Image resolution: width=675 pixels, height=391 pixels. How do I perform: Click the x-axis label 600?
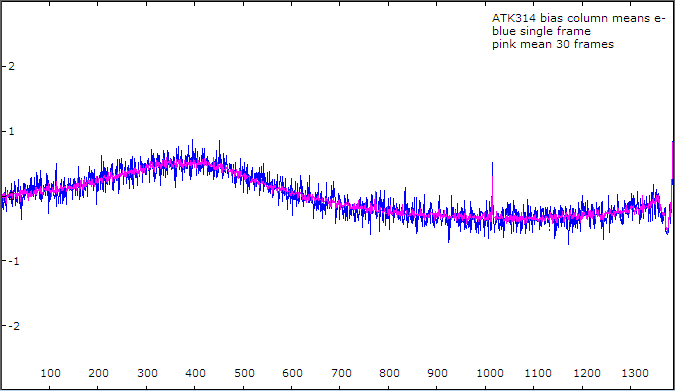pyautogui.click(x=292, y=373)
